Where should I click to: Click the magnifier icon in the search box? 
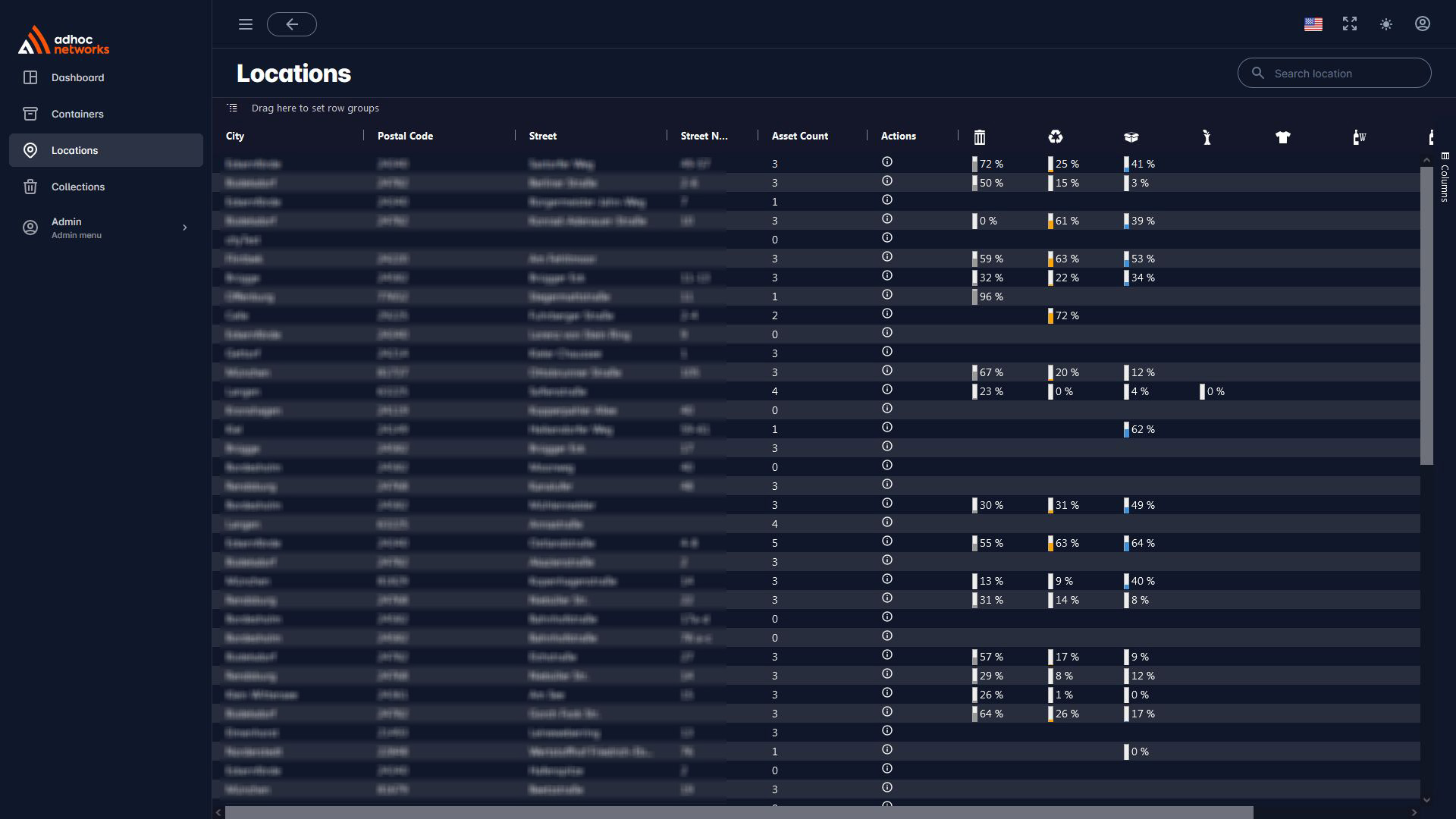(1258, 74)
